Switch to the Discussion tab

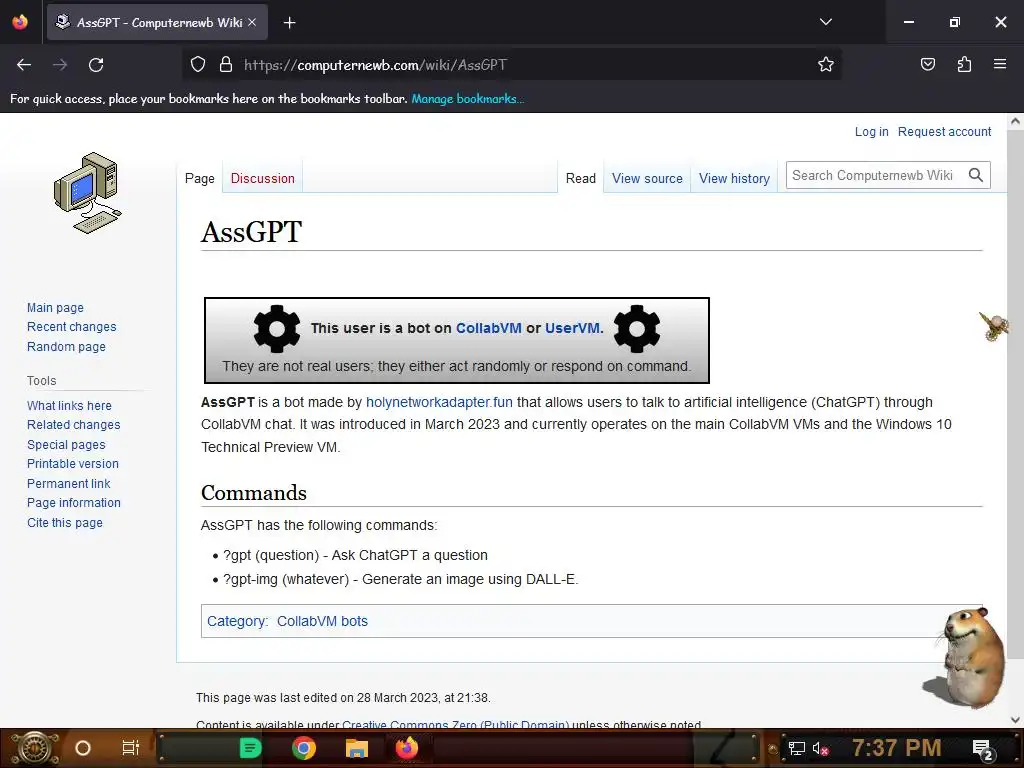click(263, 178)
